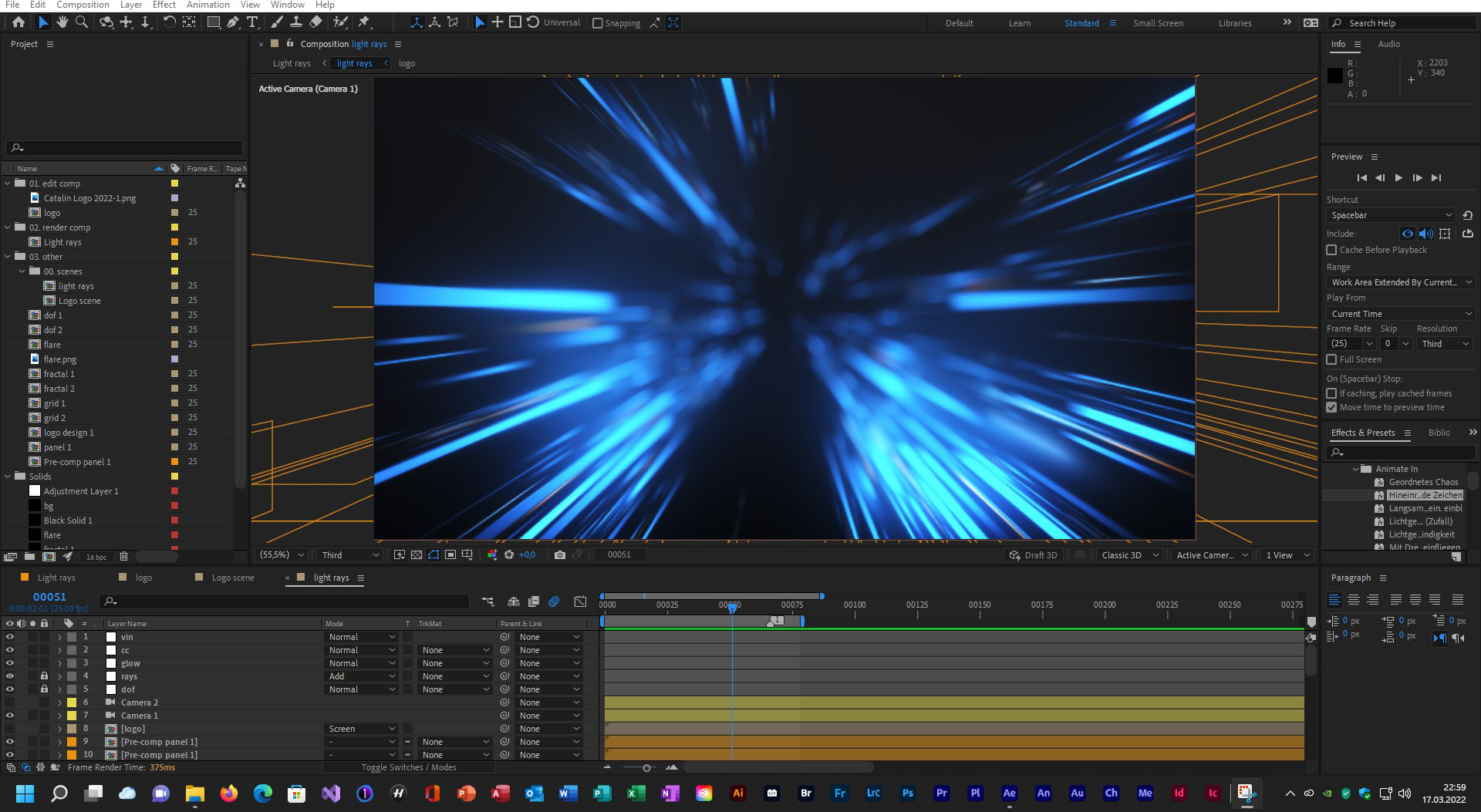
Task: Enable Cache Before Playback checkbox
Action: click(1331, 250)
